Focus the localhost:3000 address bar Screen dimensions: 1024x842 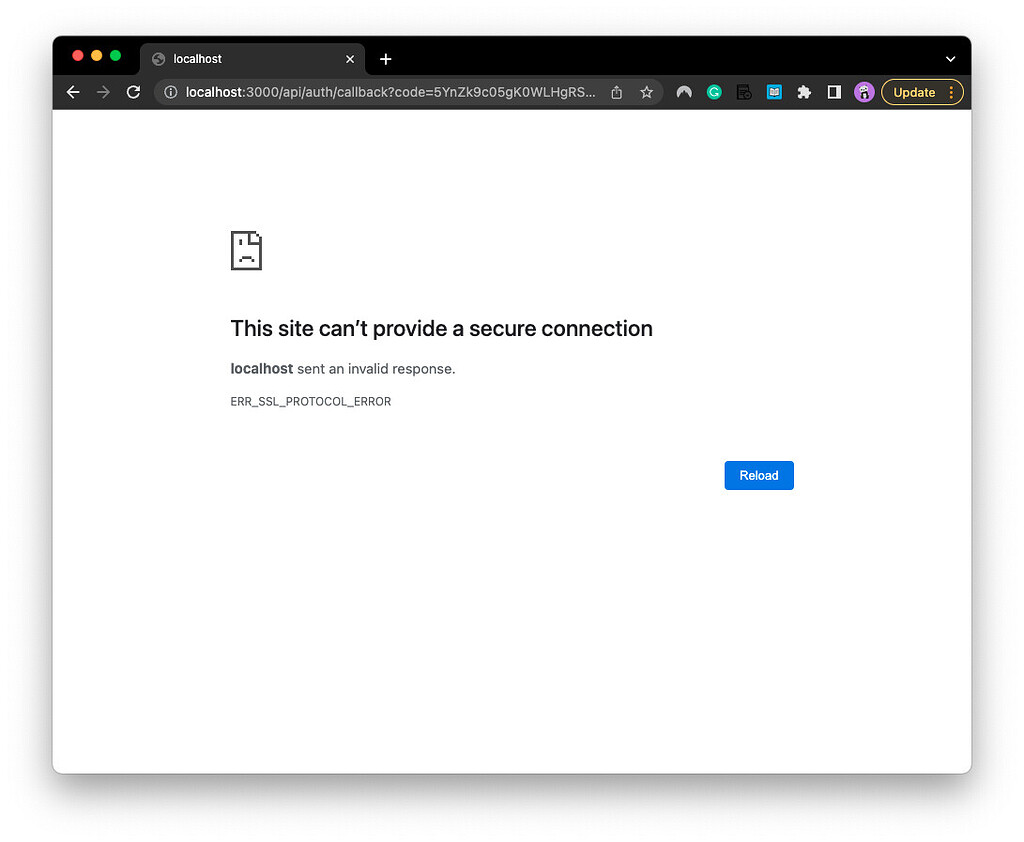pos(390,92)
